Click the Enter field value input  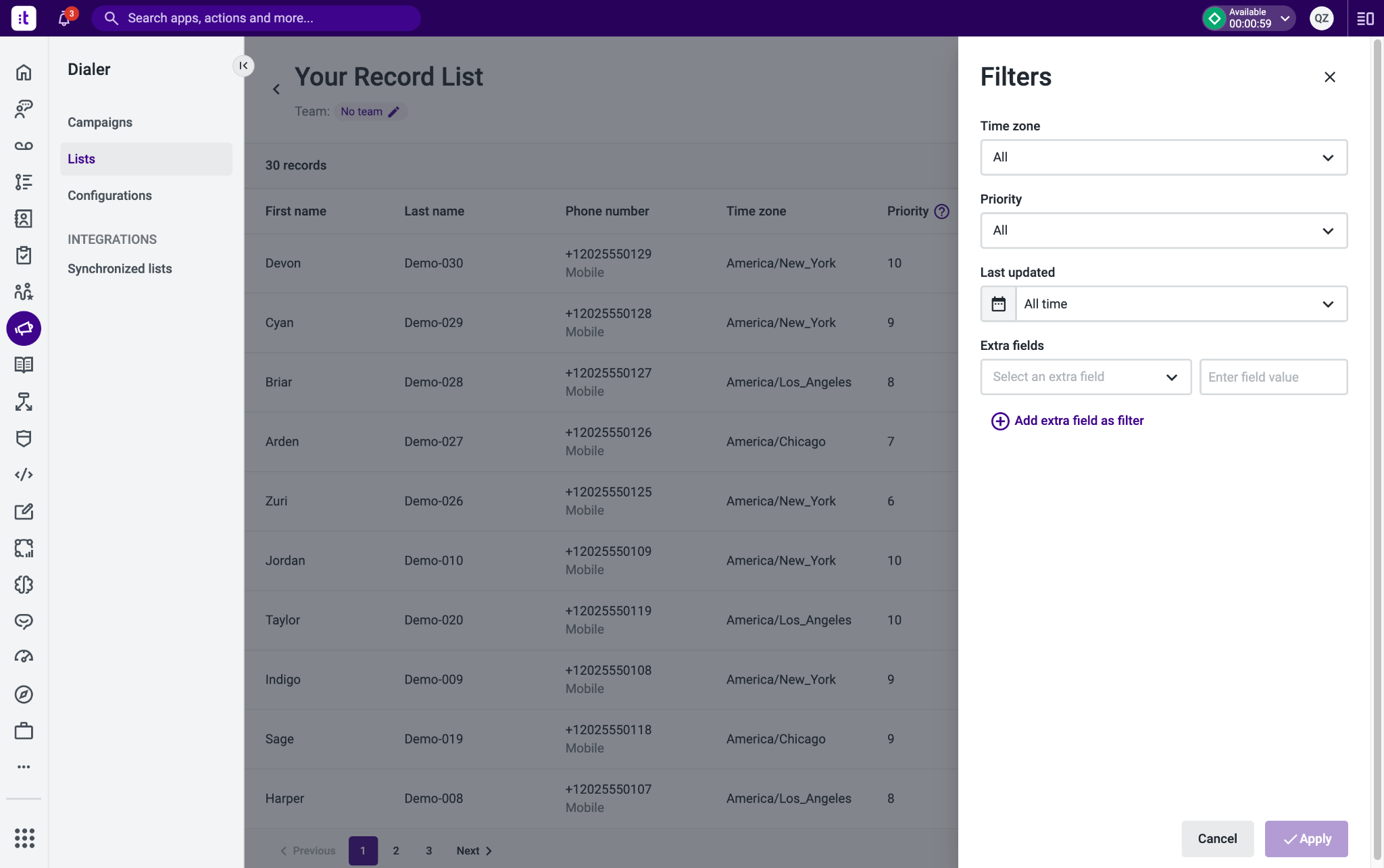pyautogui.click(x=1273, y=377)
